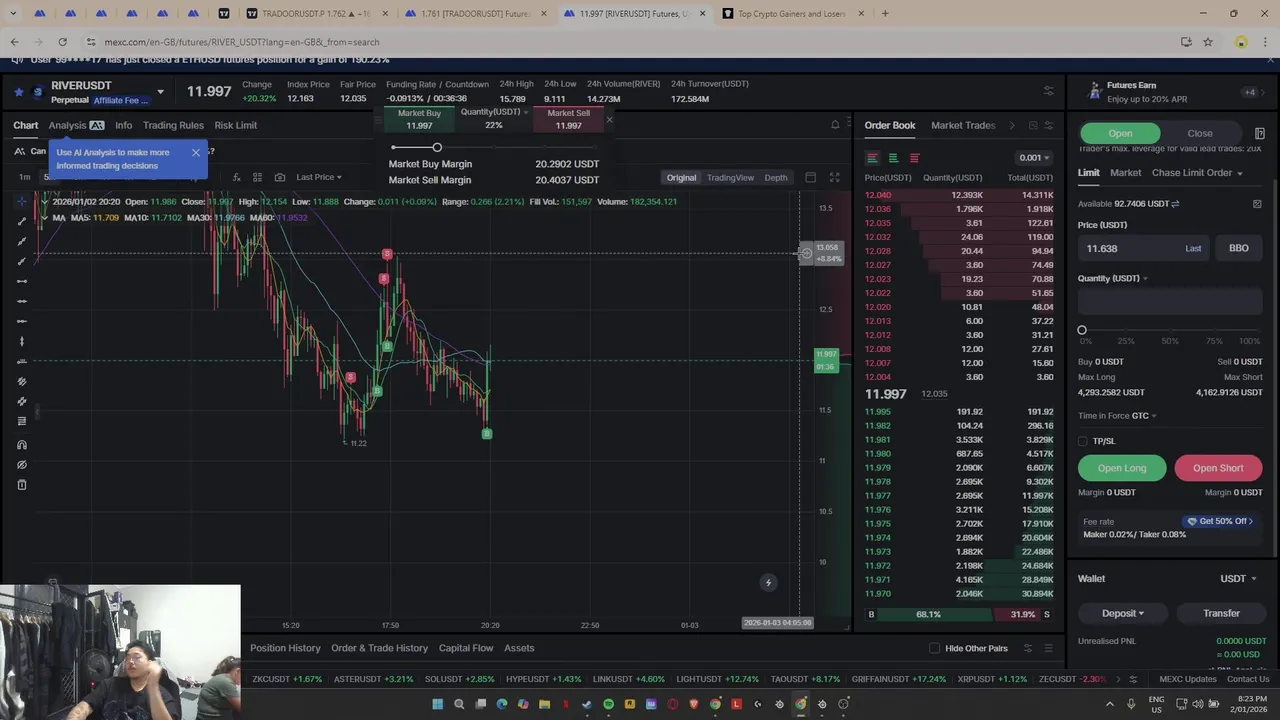Open the Order Book tab
The image size is (1280, 720).
pyautogui.click(x=890, y=125)
